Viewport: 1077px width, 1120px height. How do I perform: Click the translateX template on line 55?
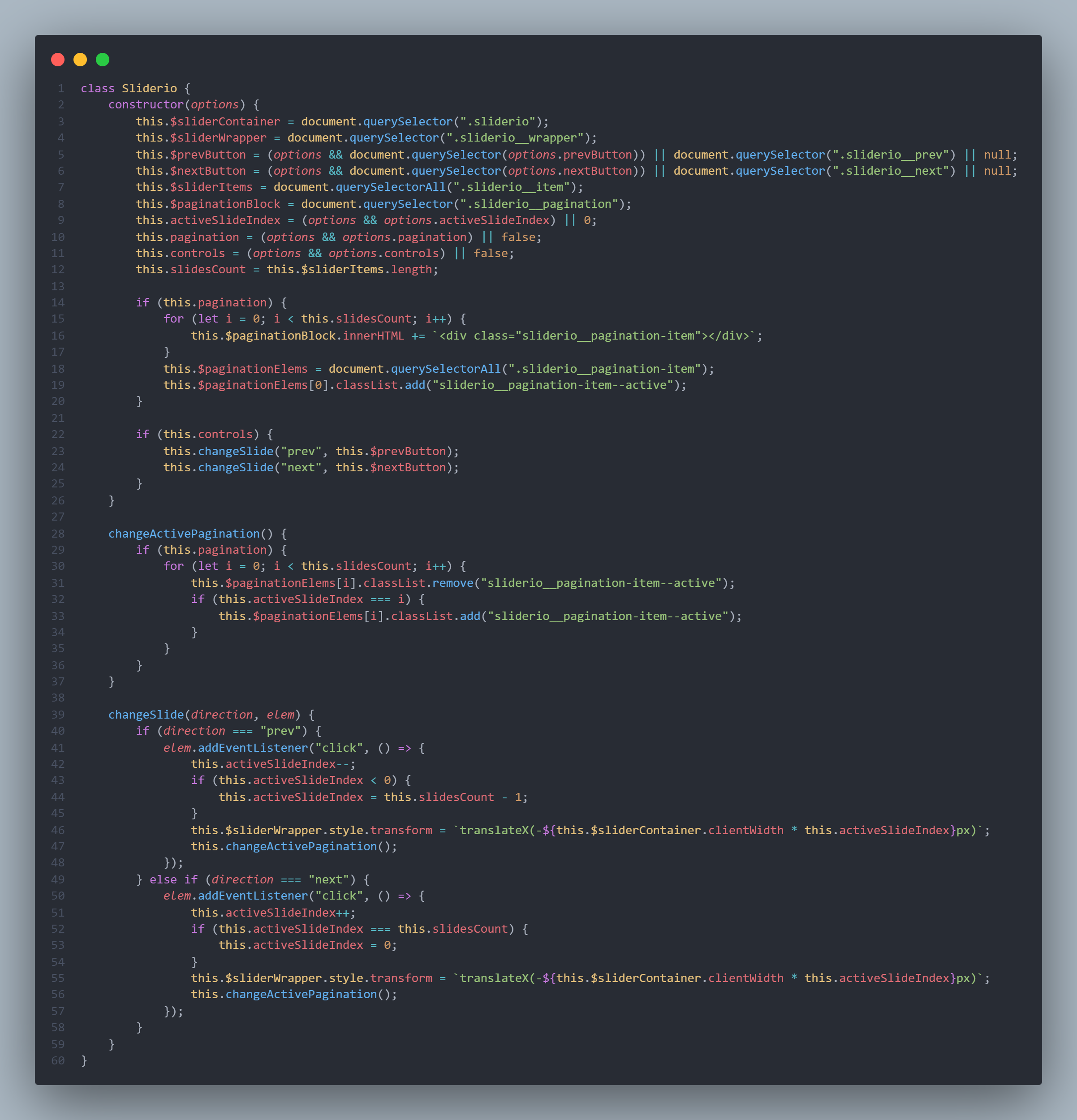coord(718,978)
